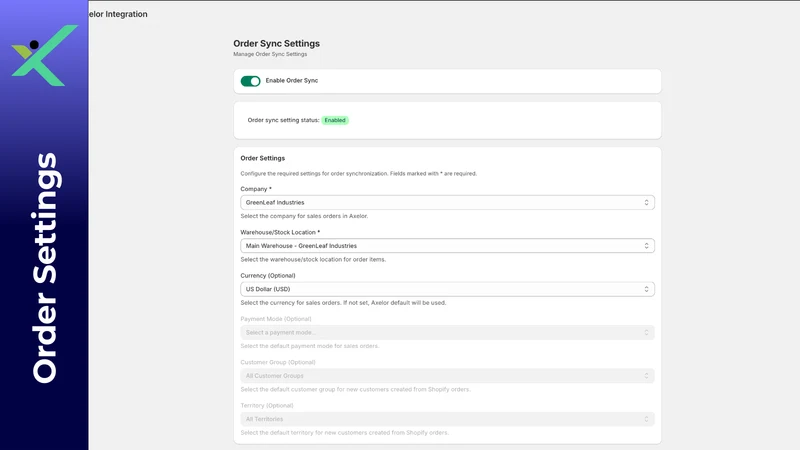Click the chevron arrows on Currency select
Viewport: 800px width, 450px height.
click(646, 289)
